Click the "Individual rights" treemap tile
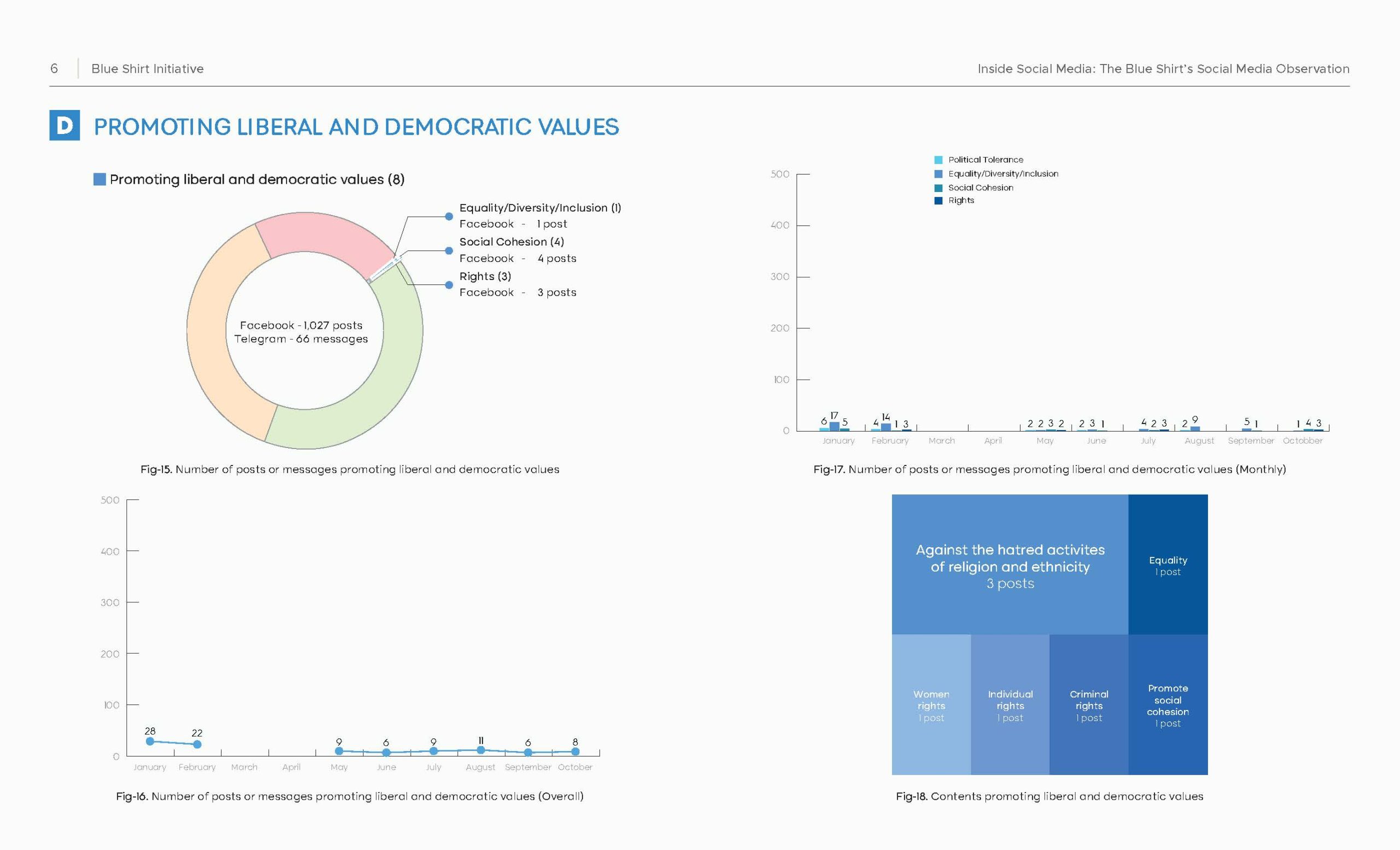1400x850 pixels. [1010, 705]
